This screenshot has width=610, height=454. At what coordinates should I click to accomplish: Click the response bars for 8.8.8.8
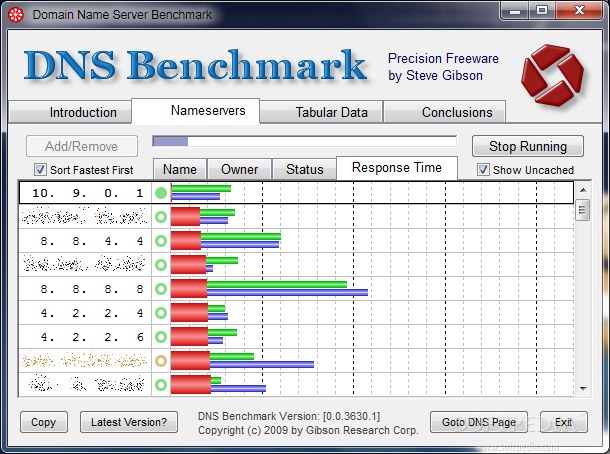point(269,289)
